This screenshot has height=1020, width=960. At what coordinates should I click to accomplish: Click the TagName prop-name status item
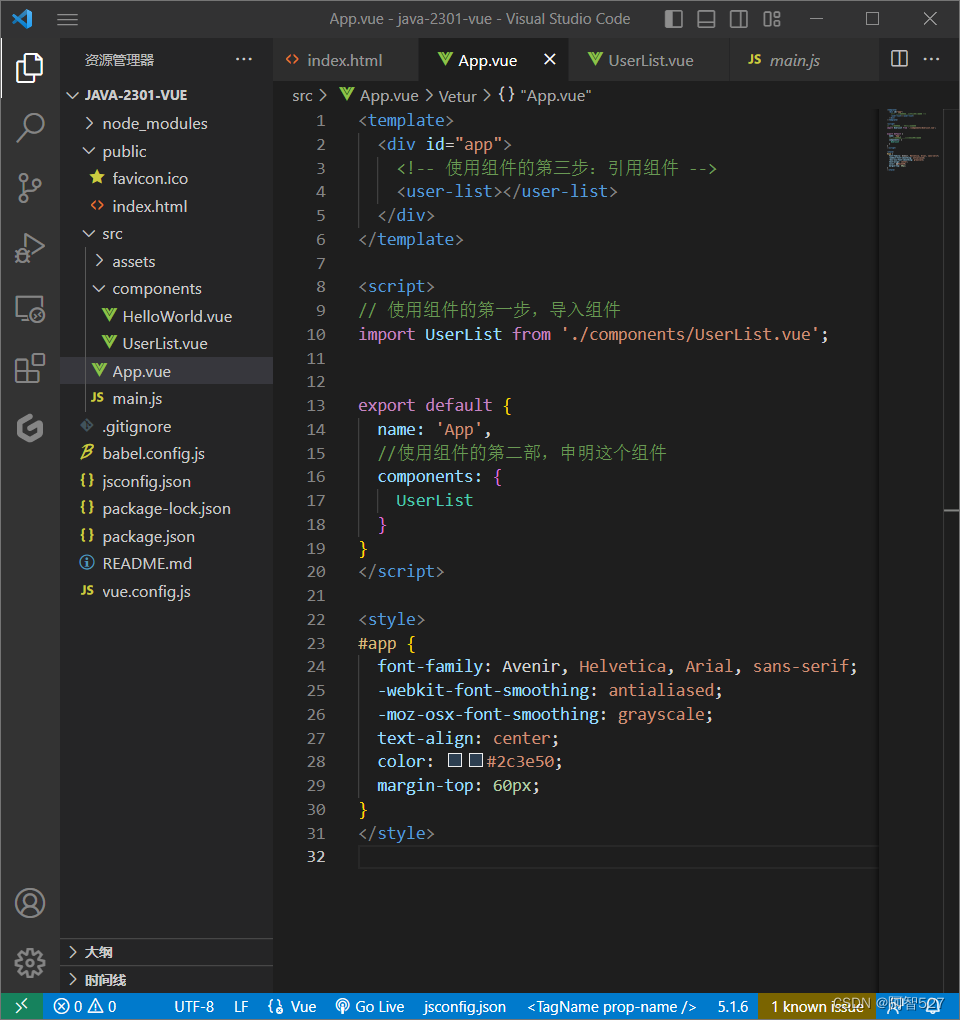[x=611, y=1006]
